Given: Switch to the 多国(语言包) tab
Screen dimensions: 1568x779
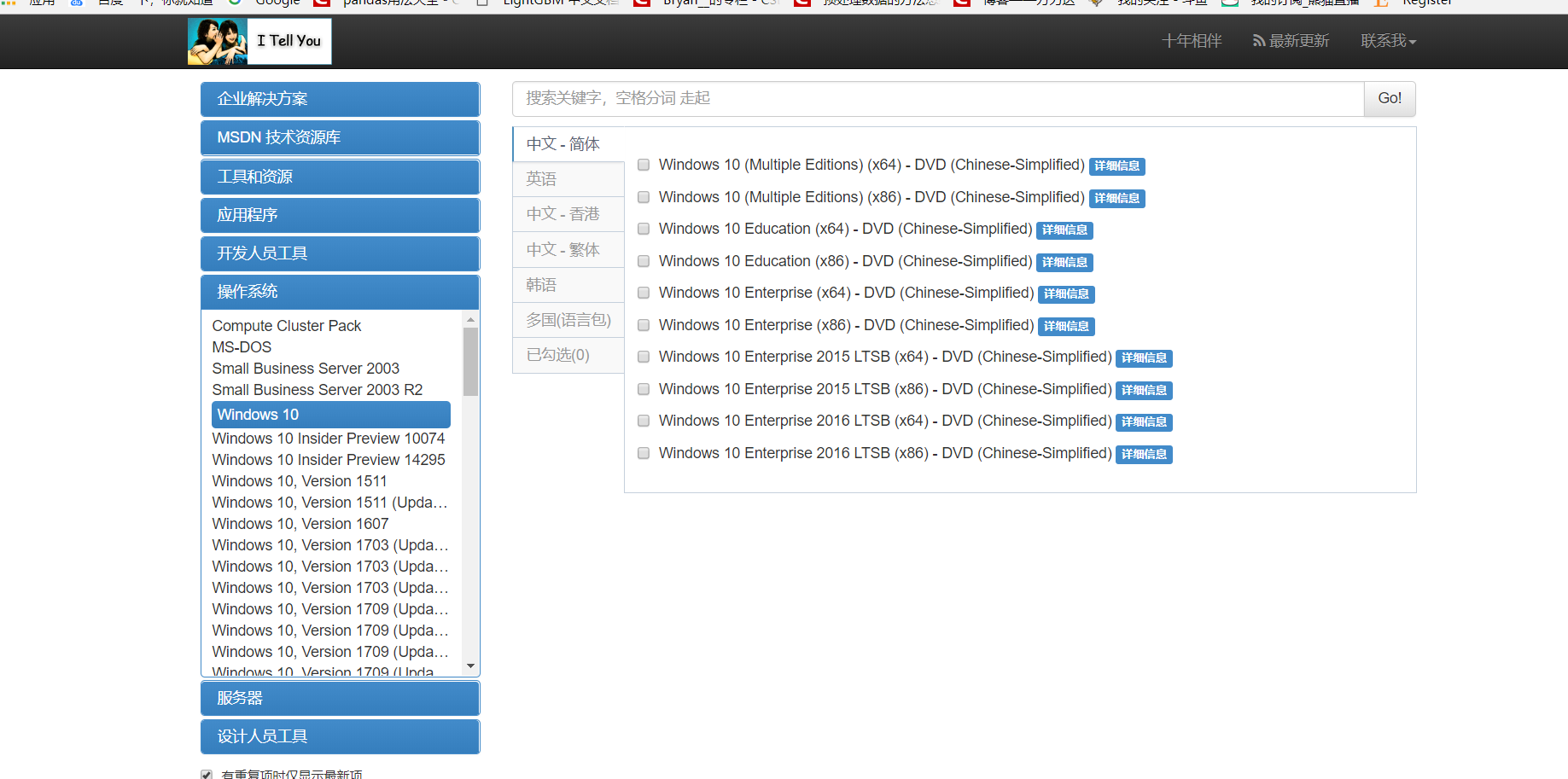Looking at the screenshot, I should click(x=568, y=320).
